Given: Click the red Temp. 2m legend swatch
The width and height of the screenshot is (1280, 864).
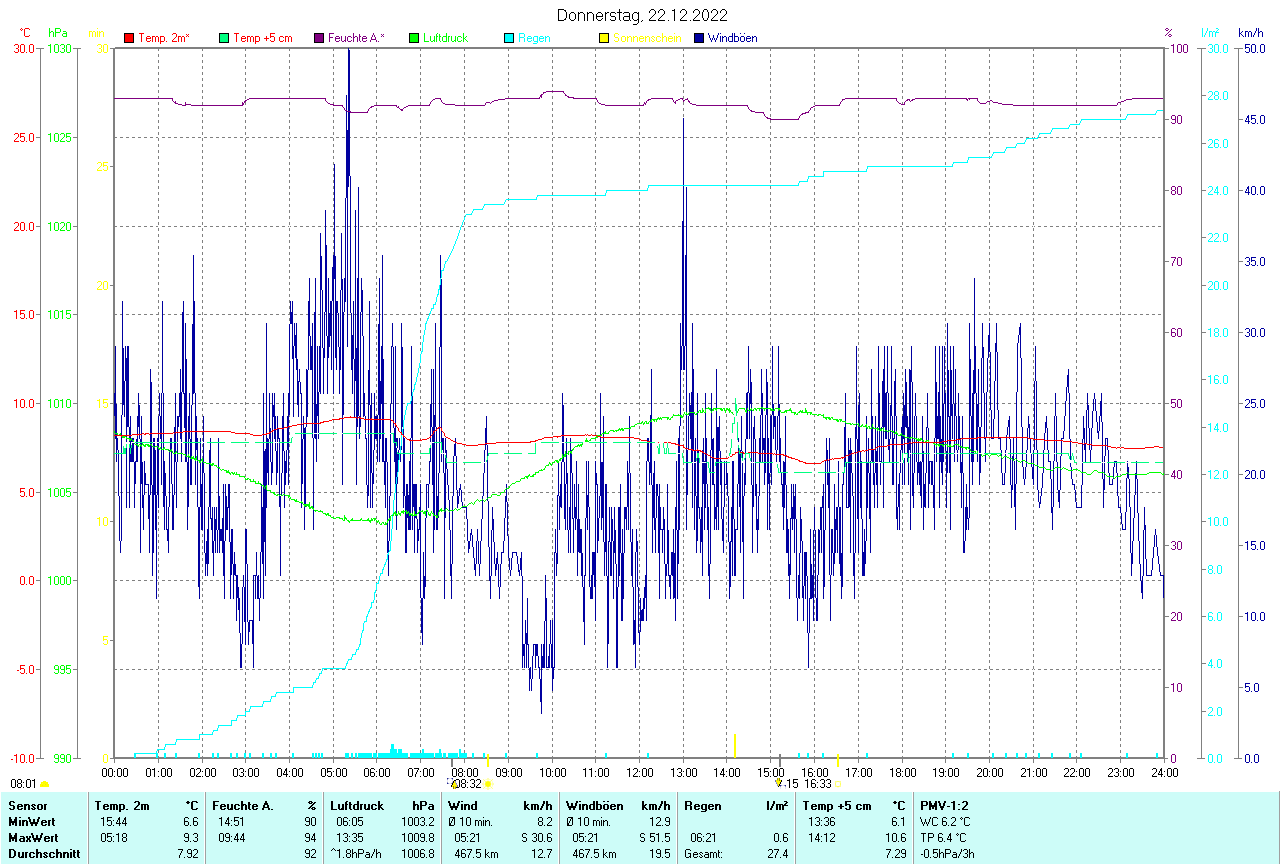Looking at the screenshot, I should click(129, 38).
